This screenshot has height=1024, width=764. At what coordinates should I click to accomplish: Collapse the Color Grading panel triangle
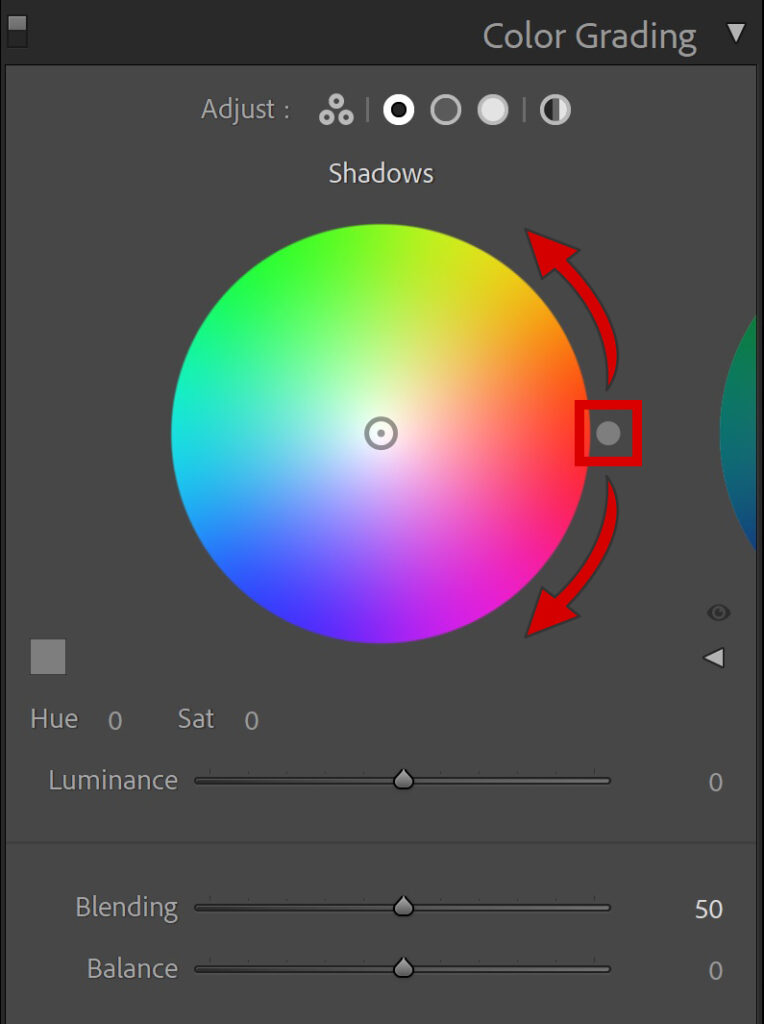(736, 33)
